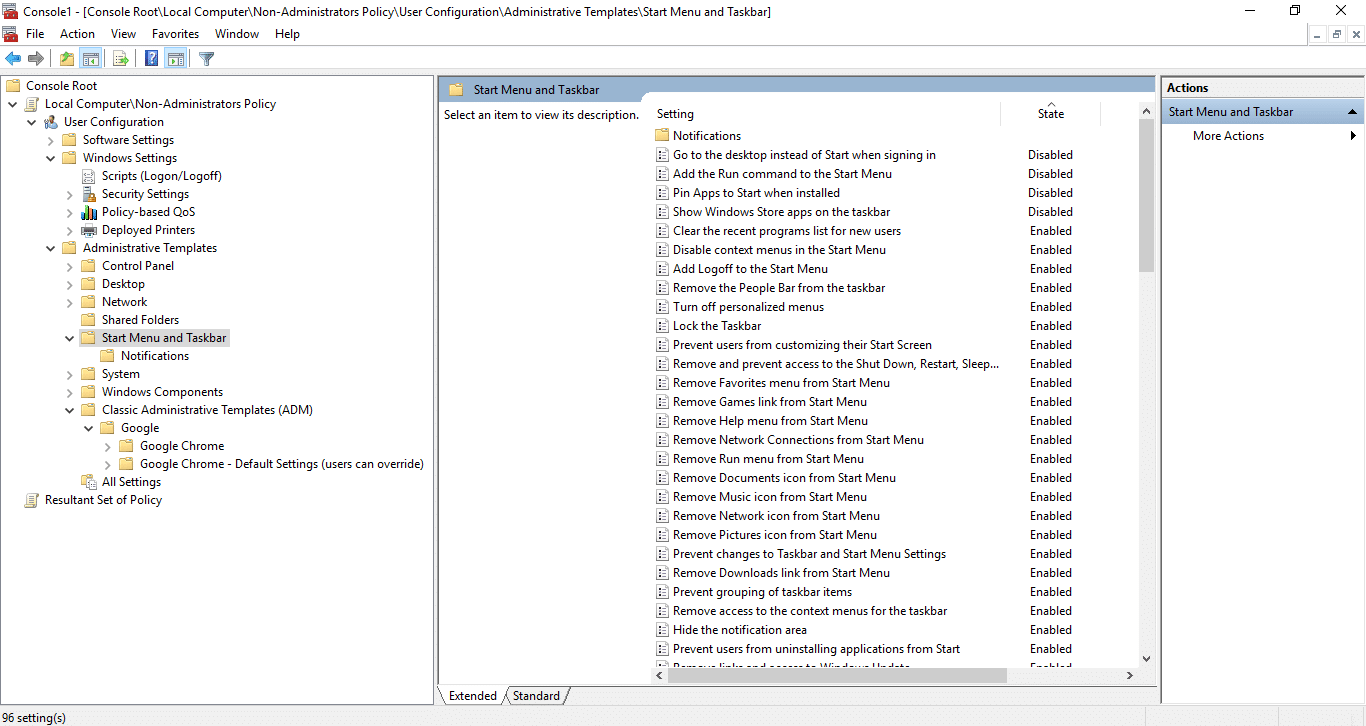
Task: Expand the Software Settings tree node
Action: tap(50, 140)
